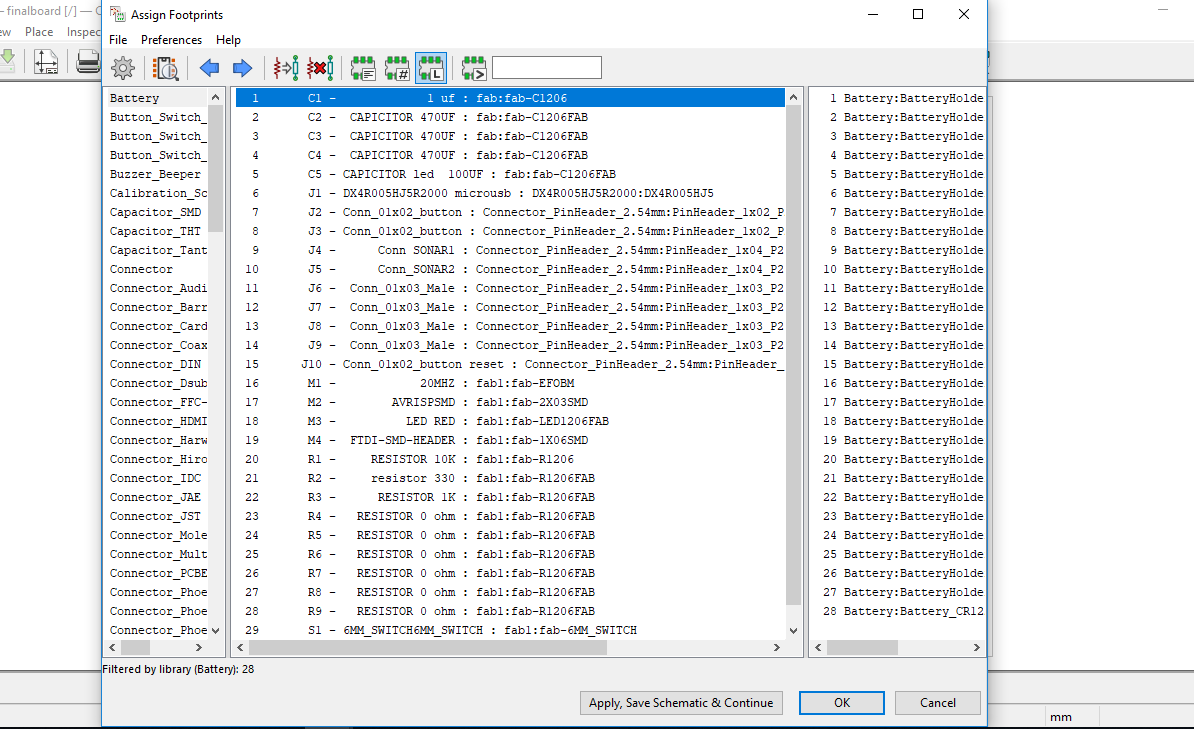This screenshot has width=1194, height=729.
Task: Select component J4 Conn SONAR1 row
Action: click(510, 251)
